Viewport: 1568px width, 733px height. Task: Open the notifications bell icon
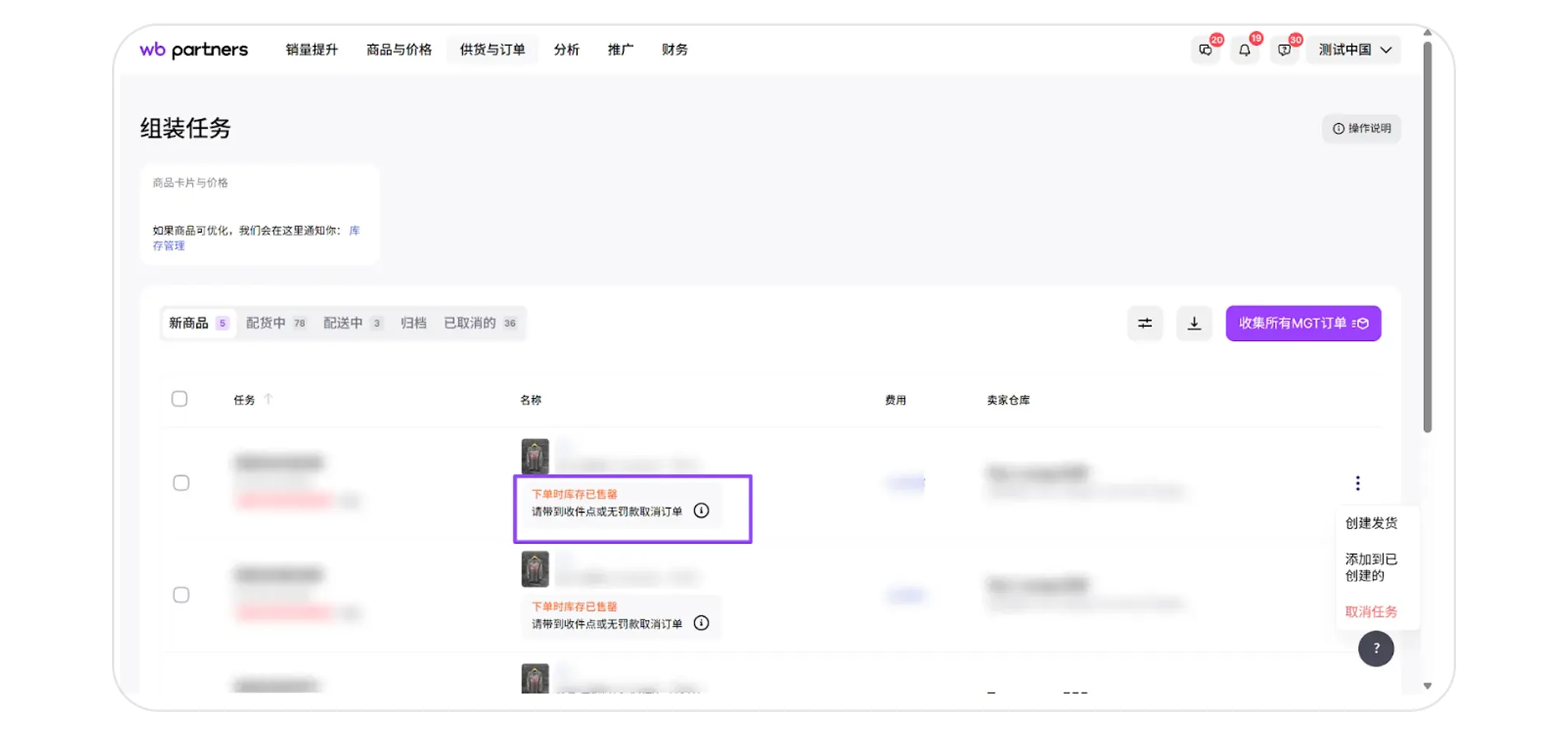click(x=1244, y=50)
